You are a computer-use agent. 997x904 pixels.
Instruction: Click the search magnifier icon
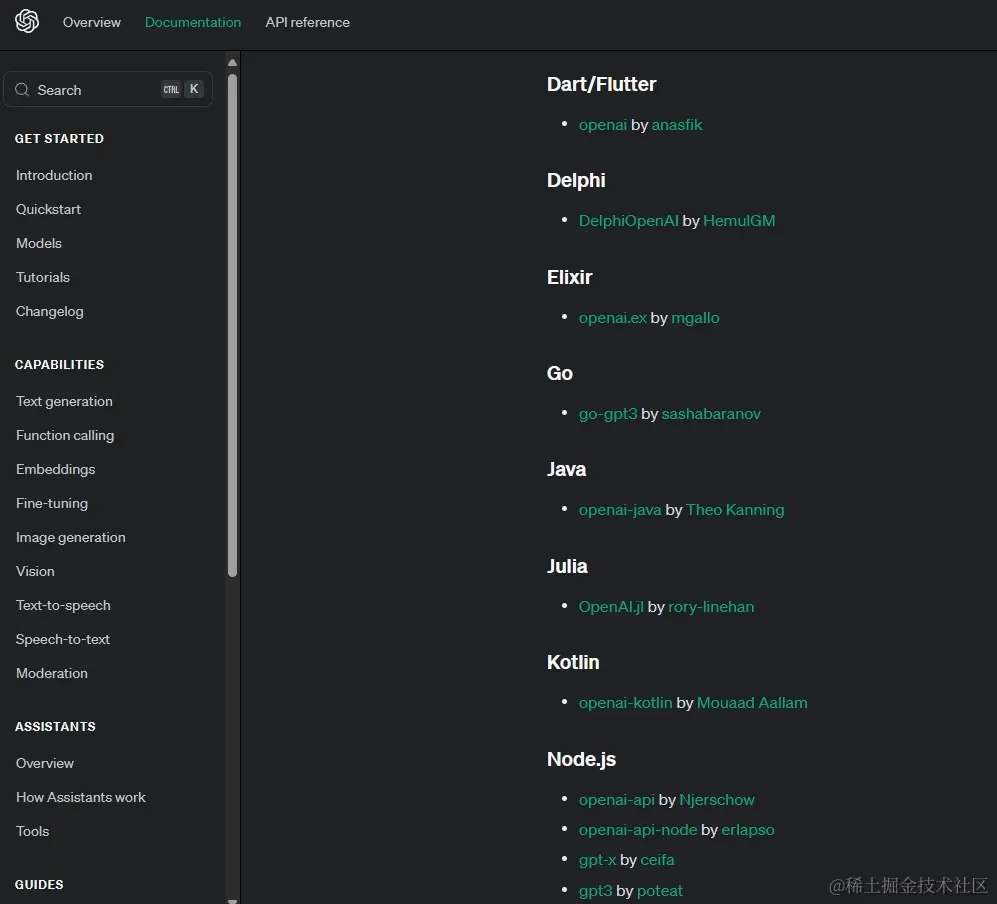(22, 90)
